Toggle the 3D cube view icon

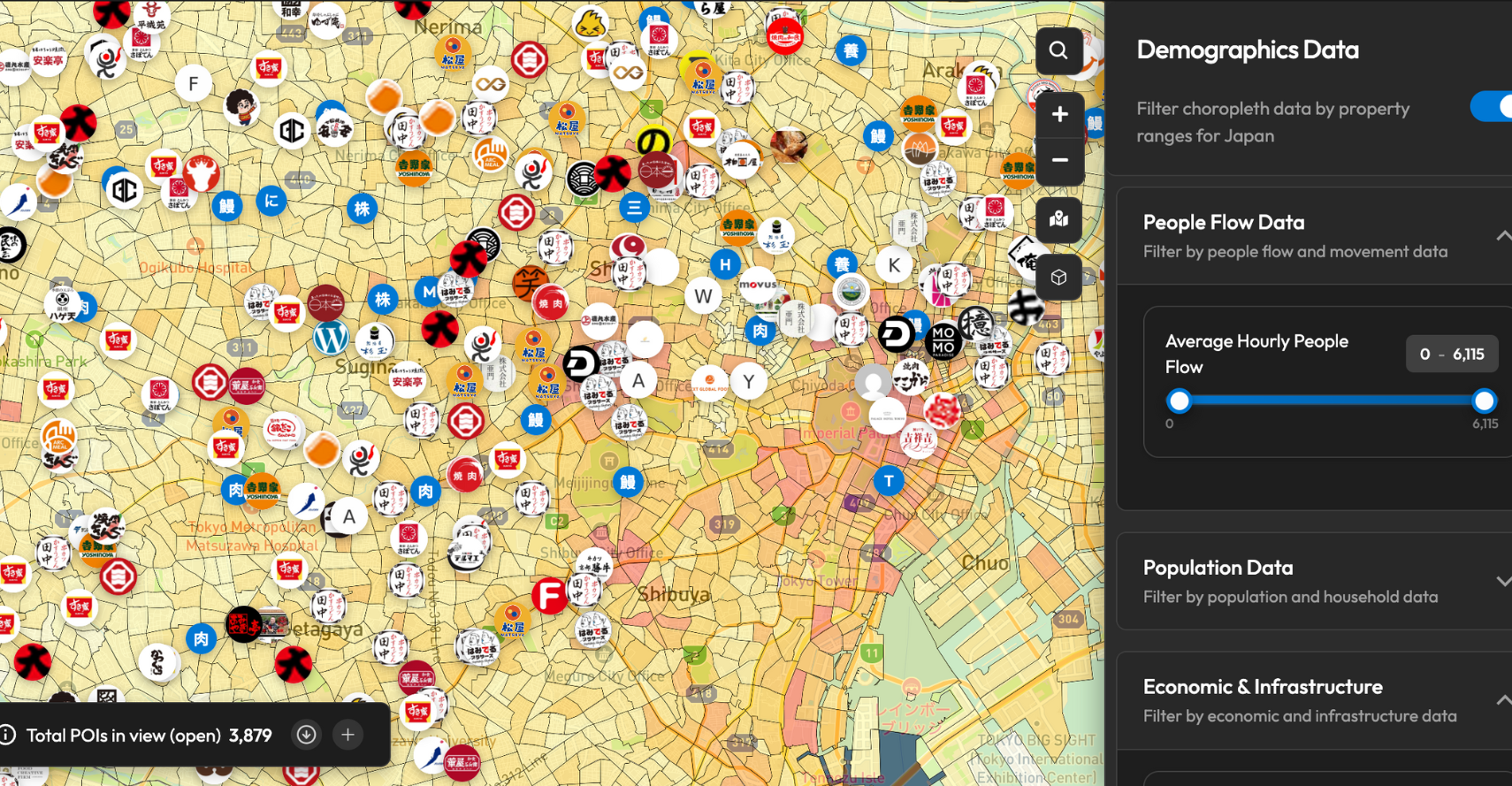[1058, 278]
